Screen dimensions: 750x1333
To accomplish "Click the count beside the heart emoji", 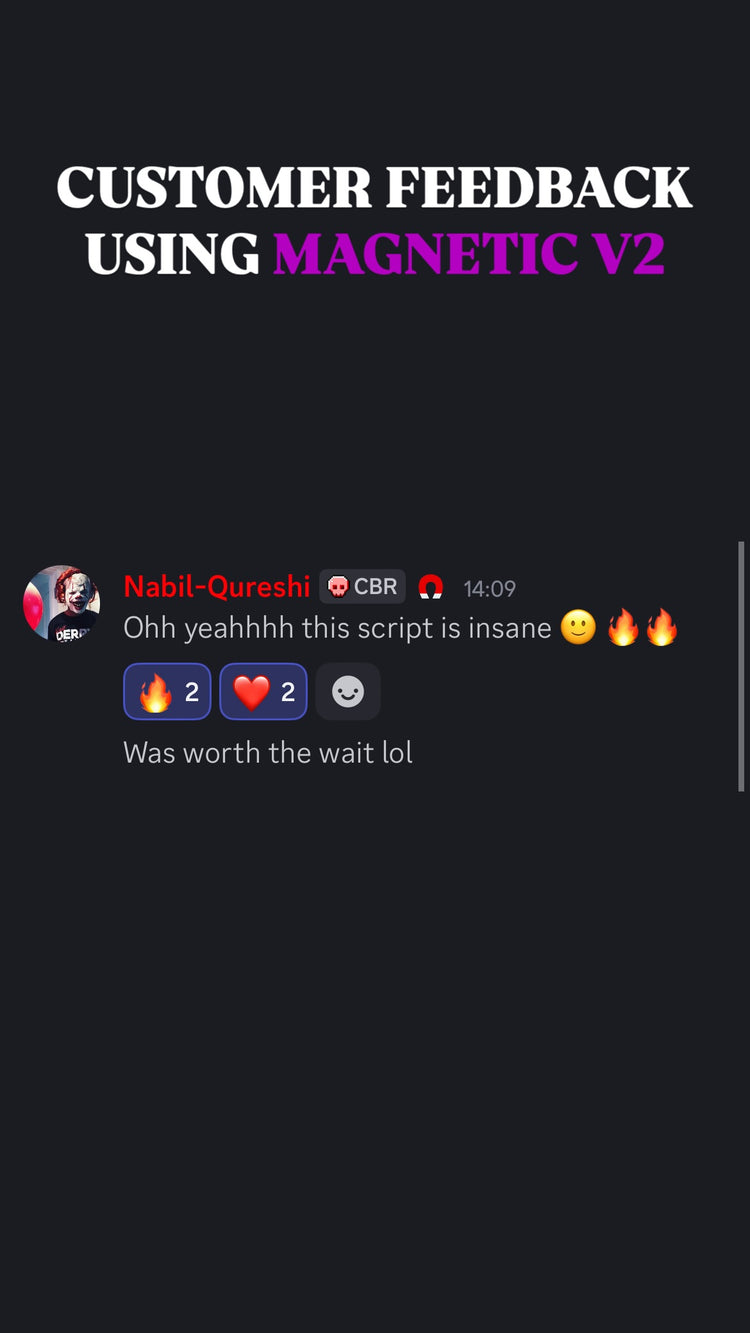I will 288,692.
